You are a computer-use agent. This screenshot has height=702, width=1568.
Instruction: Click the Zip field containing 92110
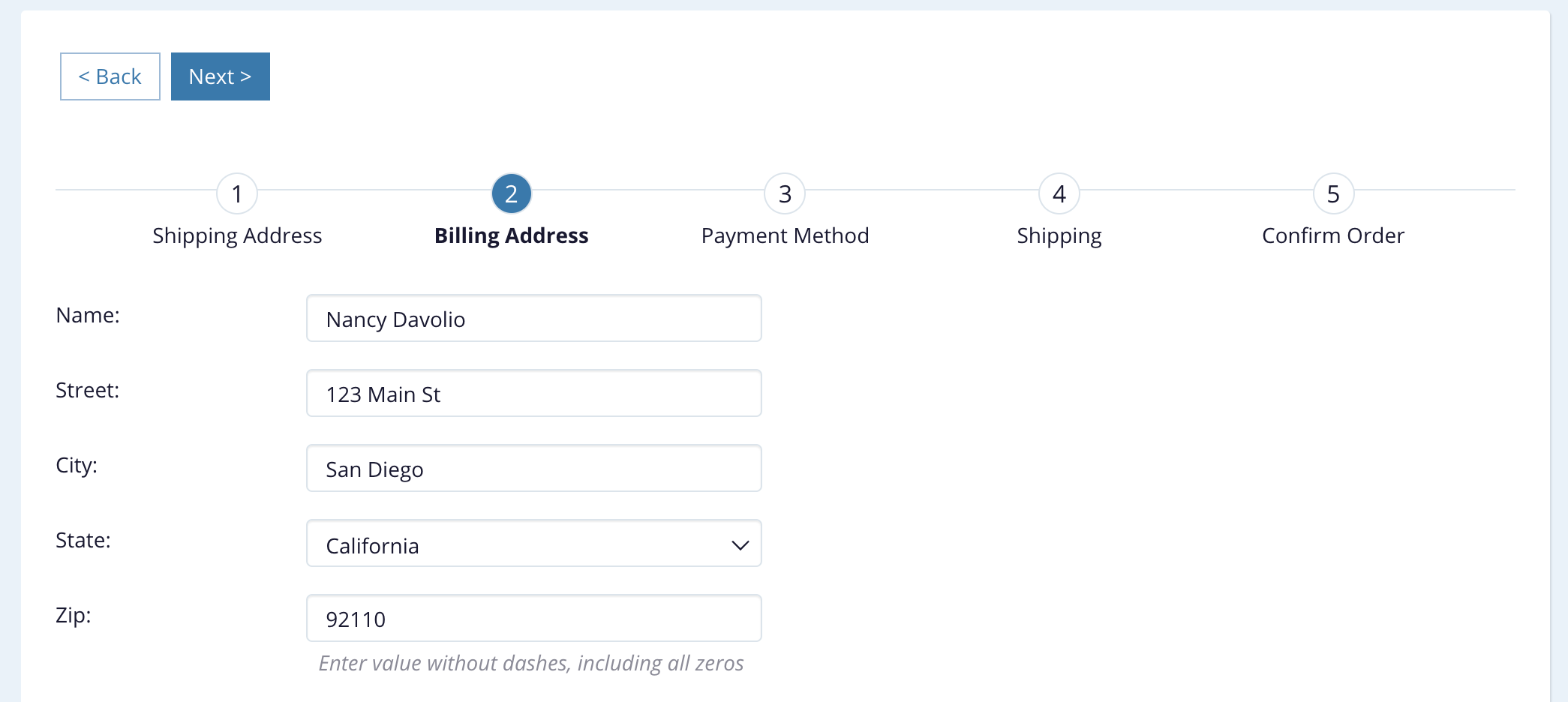coord(533,619)
